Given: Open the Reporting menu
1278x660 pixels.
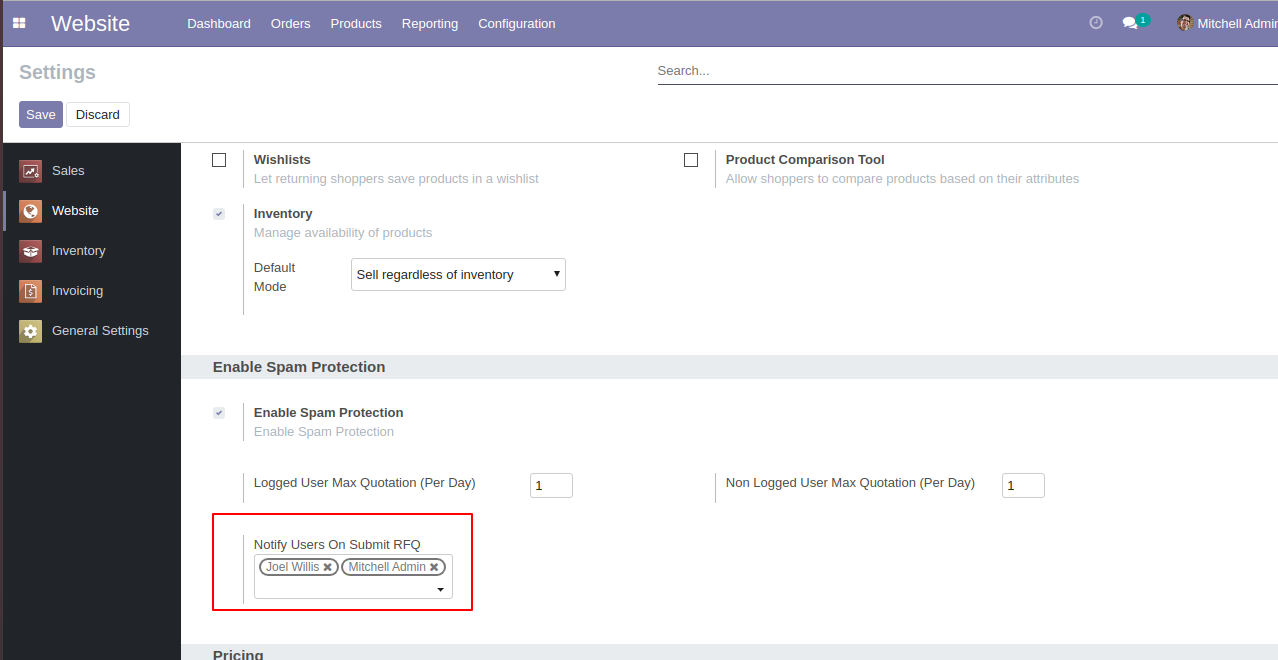Looking at the screenshot, I should click(x=430, y=23).
